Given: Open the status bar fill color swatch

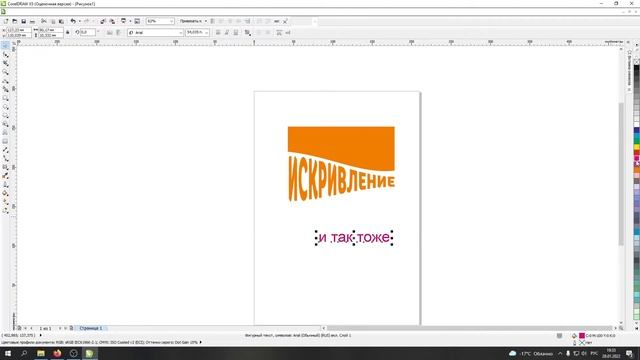Looking at the screenshot, I should [x=582, y=336].
